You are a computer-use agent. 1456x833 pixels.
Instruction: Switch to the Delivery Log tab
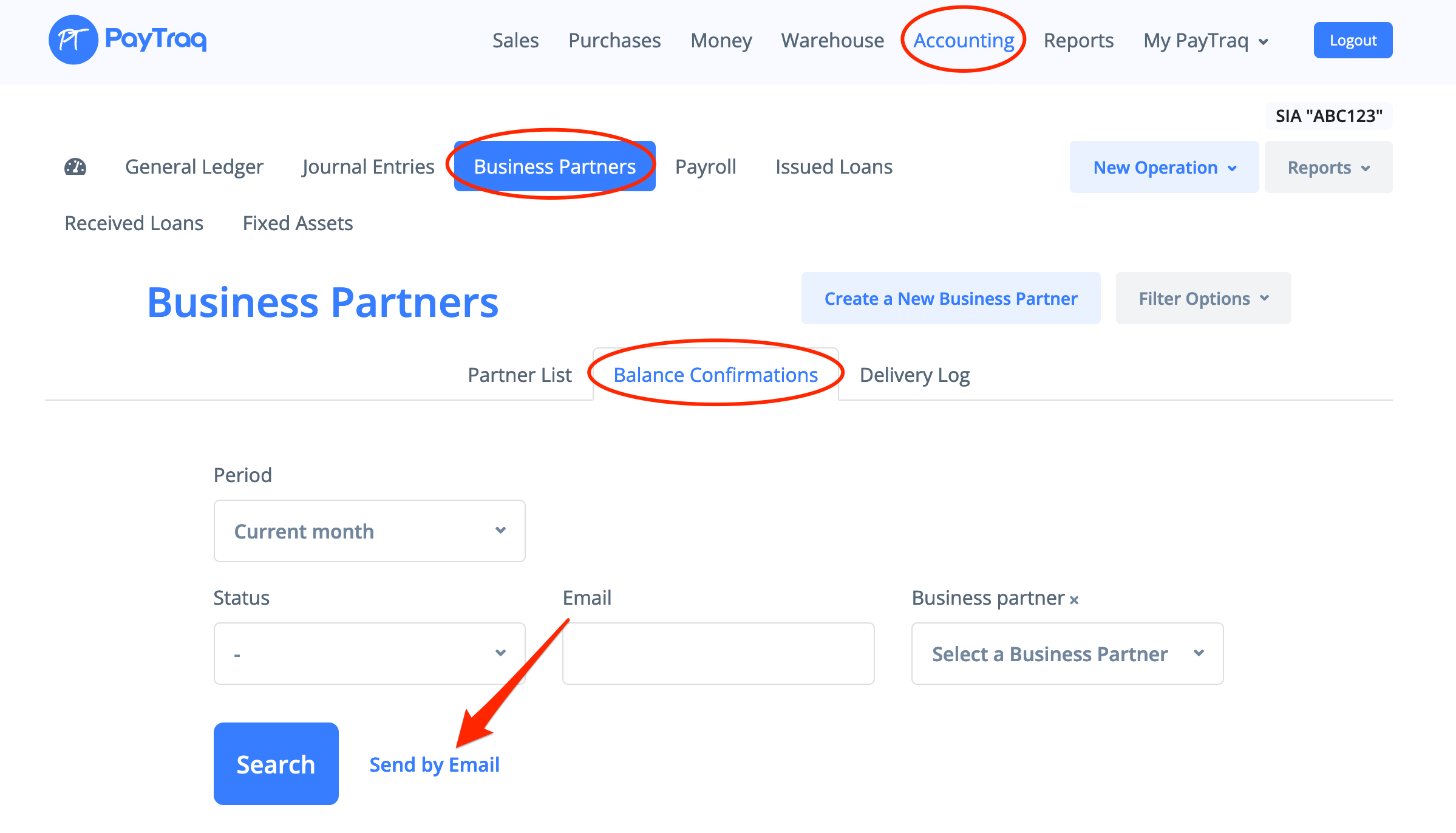914,375
